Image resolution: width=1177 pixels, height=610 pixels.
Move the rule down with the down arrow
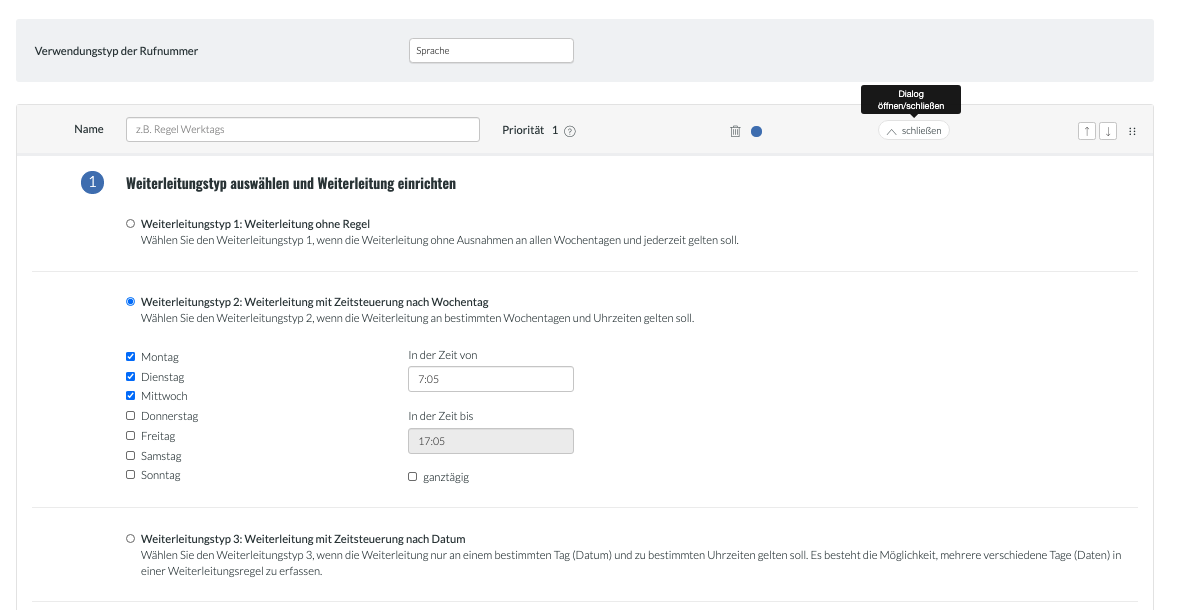[1107, 131]
